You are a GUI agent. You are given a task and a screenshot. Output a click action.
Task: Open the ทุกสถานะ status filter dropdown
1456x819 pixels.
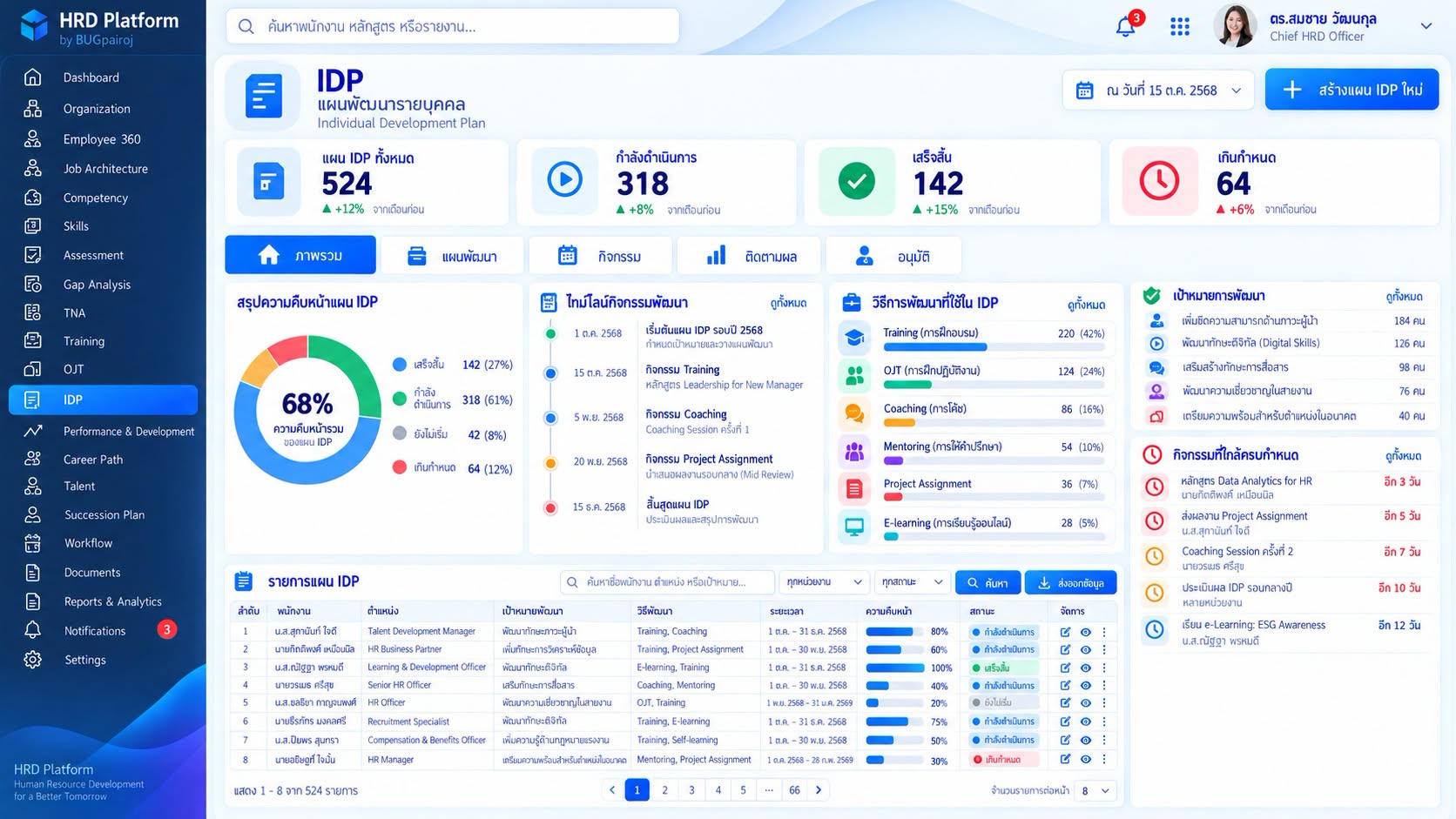click(912, 582)
